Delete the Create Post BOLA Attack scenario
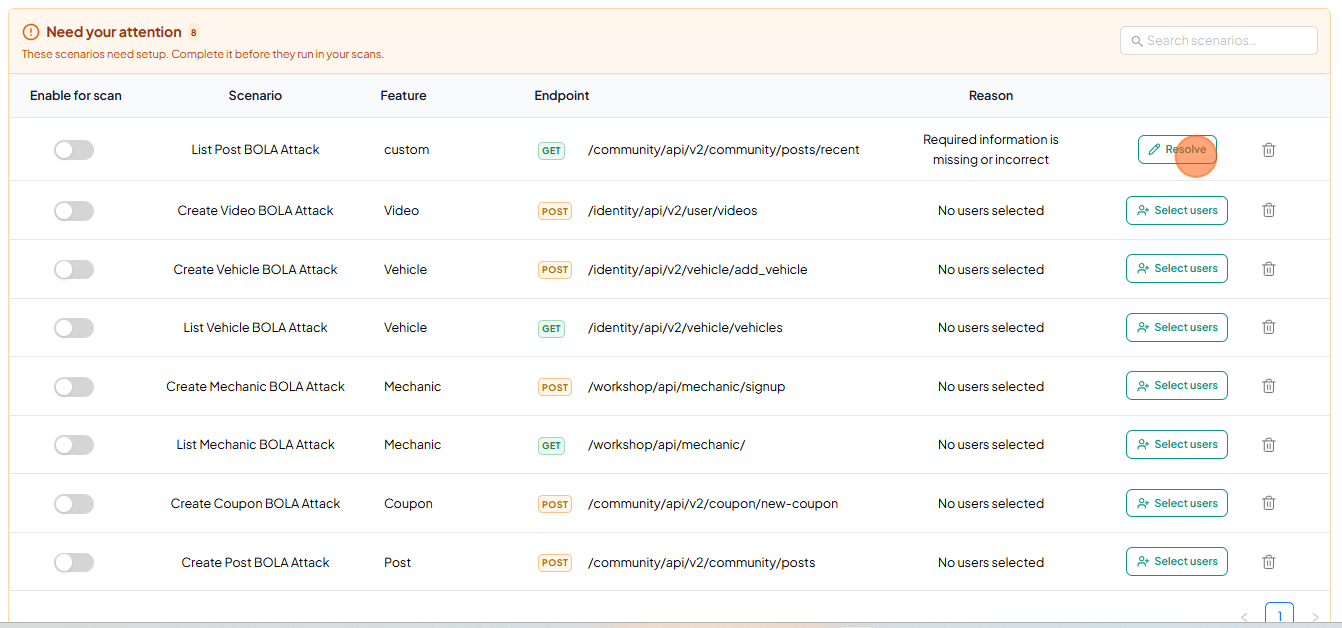 pyautogui.click(x=1268, y=562)
